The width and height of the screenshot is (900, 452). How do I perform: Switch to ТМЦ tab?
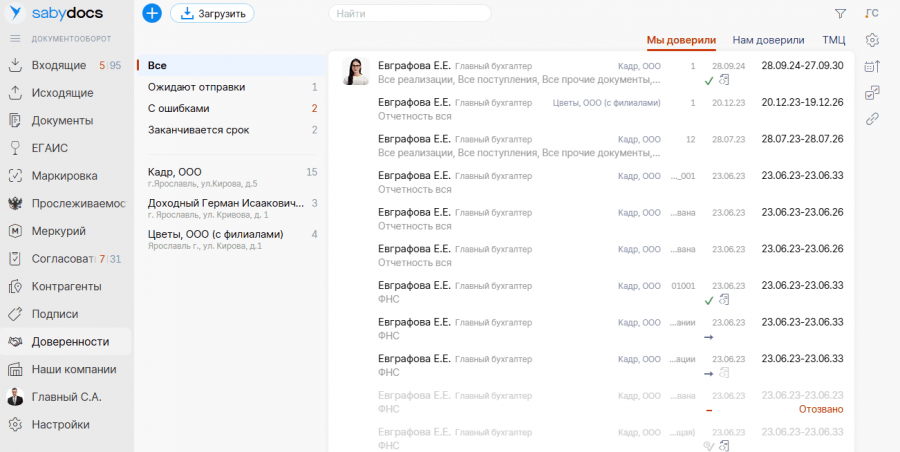point(834,40)
